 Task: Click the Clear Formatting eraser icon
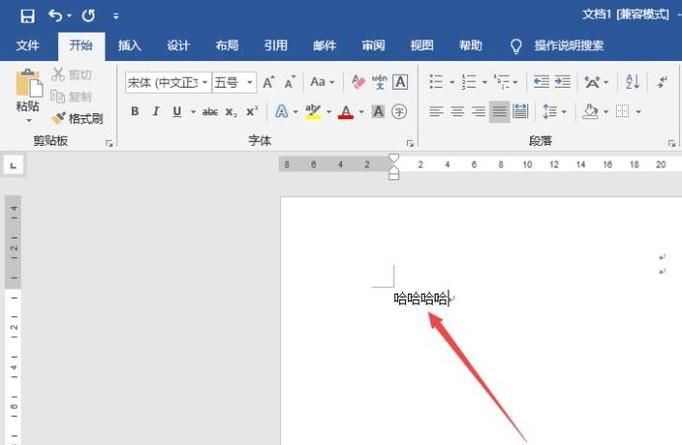[x=358, y=82]
